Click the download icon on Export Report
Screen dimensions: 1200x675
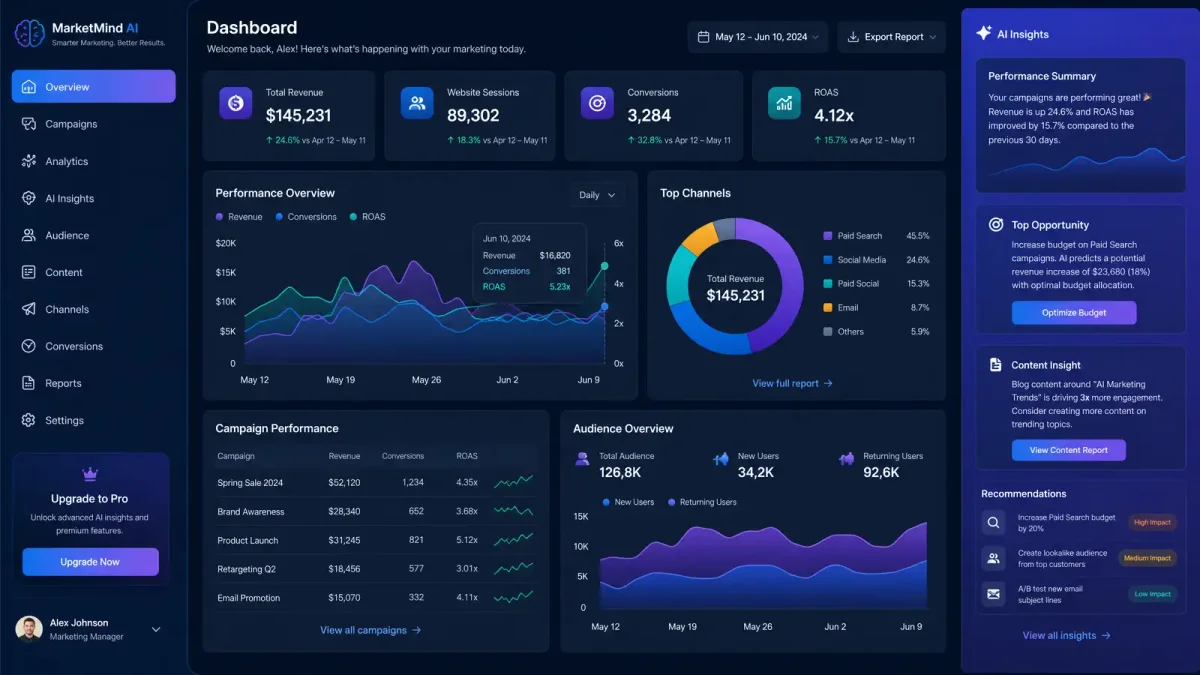[853, 37]
